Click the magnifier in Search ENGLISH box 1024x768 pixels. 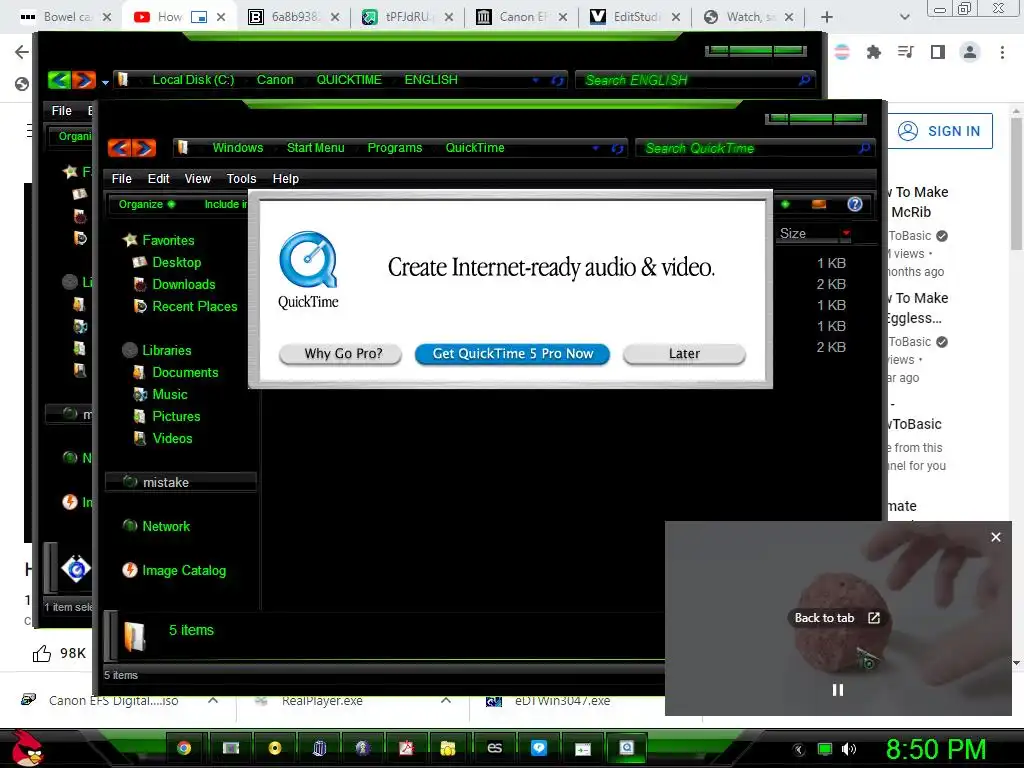click(805, 80)
